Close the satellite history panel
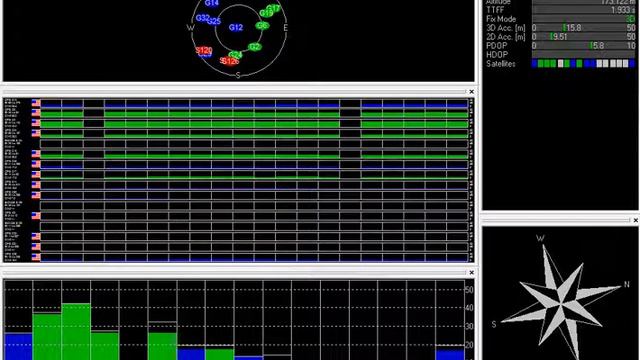640x360 pixels. 471,92
